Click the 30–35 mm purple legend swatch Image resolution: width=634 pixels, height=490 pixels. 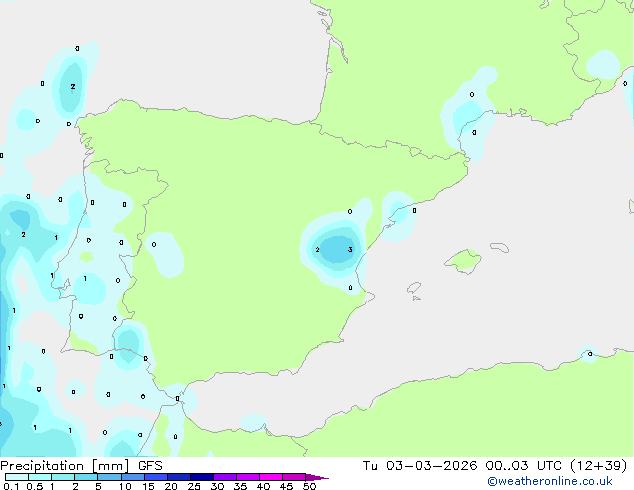click(225, 477)
